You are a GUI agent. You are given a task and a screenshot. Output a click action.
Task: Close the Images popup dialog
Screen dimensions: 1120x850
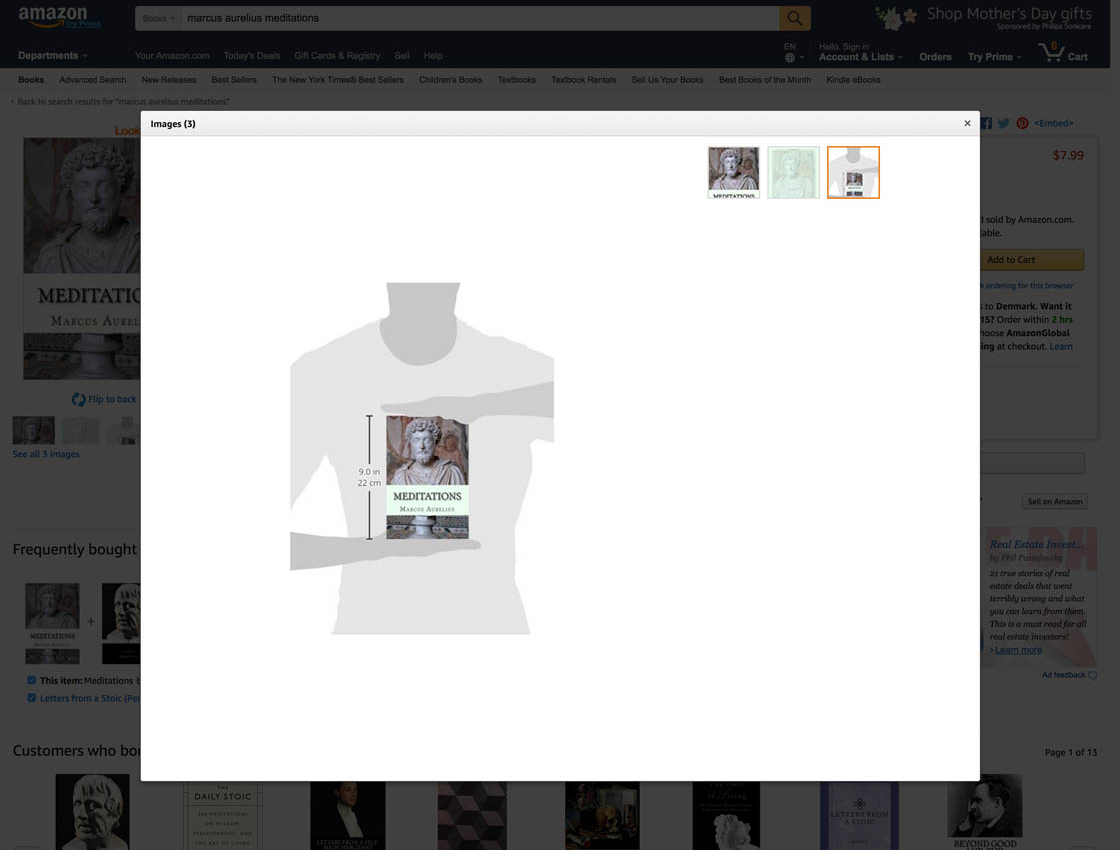[967, 123]
